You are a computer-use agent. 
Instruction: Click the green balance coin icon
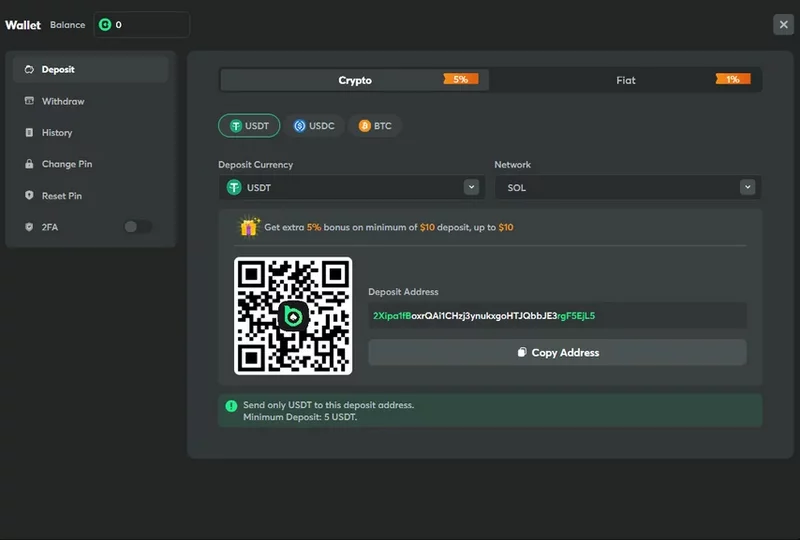tap(104, 25)
